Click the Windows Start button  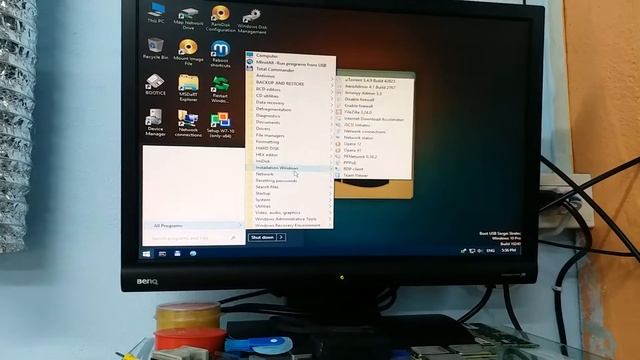[x=147, y=254]
